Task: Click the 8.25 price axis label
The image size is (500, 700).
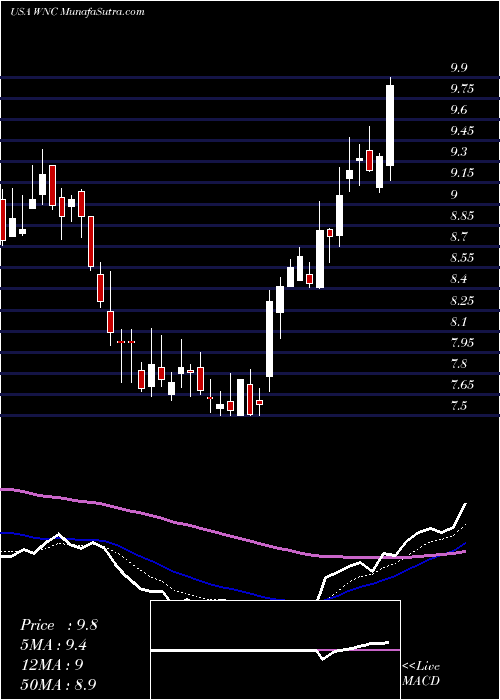Action: [x=462, y=300]
